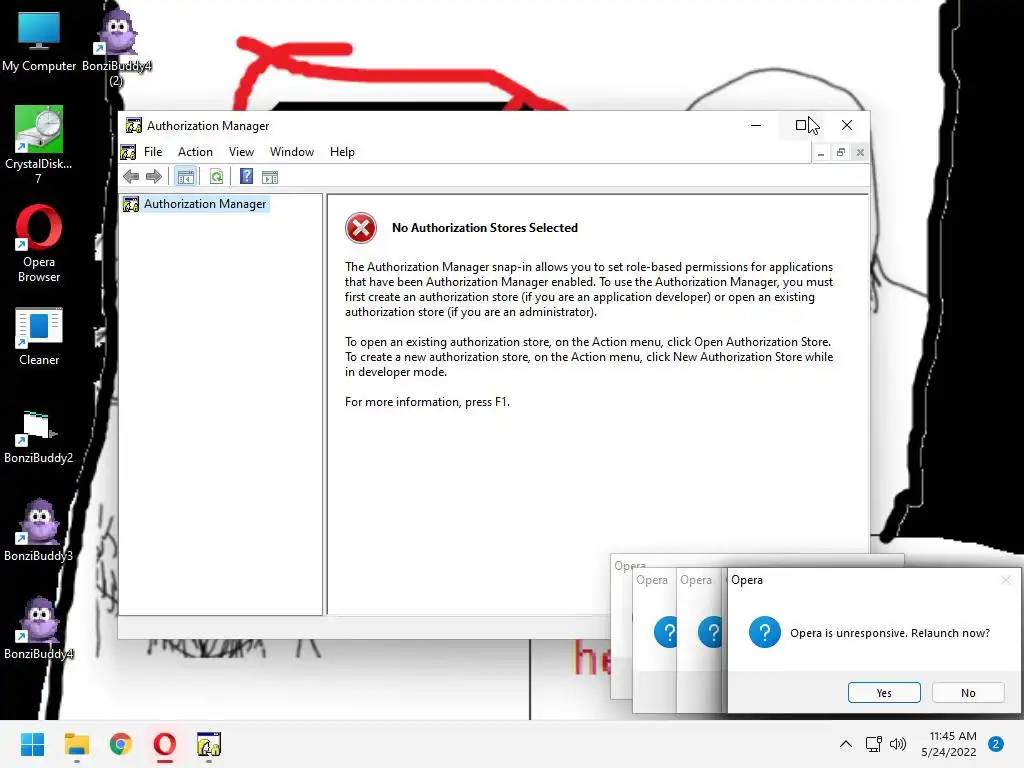Image resolution: width=1024 pixels, height=768 pixels.
Task: Expand the hidden system tray icons chevron
Action: pyautogui.click(x=846, y=744)
